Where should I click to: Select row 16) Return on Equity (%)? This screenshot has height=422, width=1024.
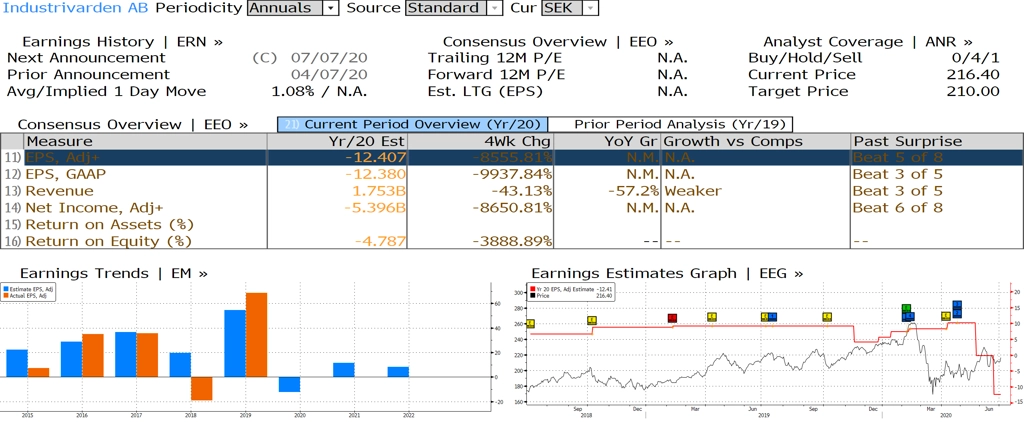tap(512, 241)
